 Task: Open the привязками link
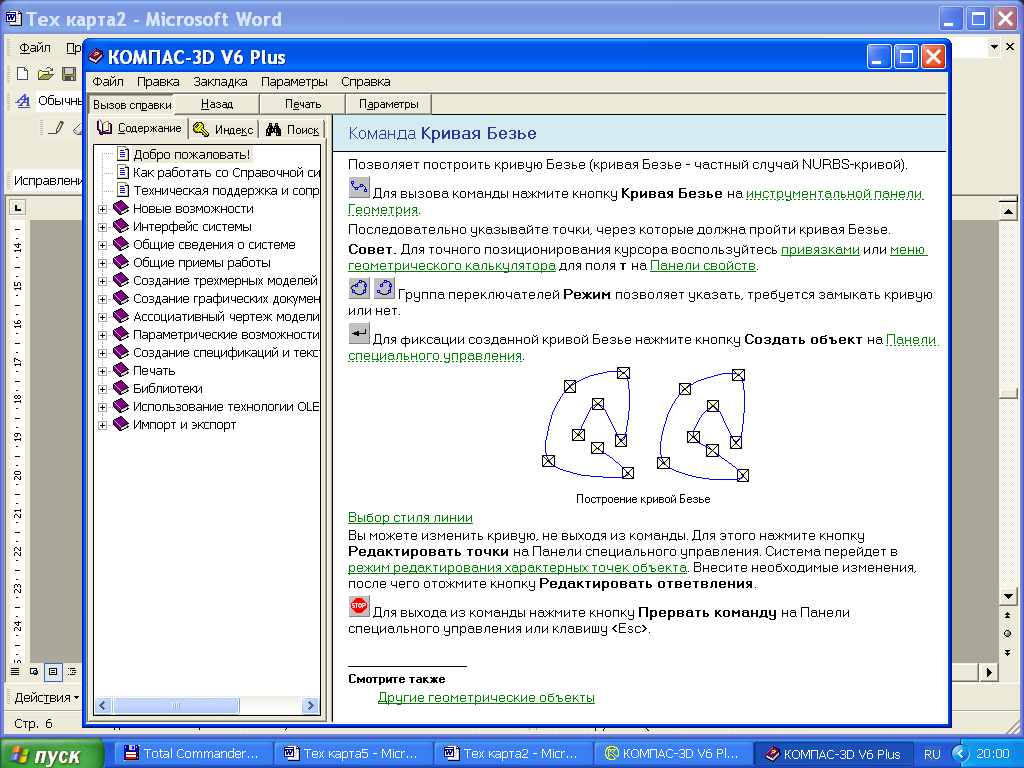click(820, 249)
